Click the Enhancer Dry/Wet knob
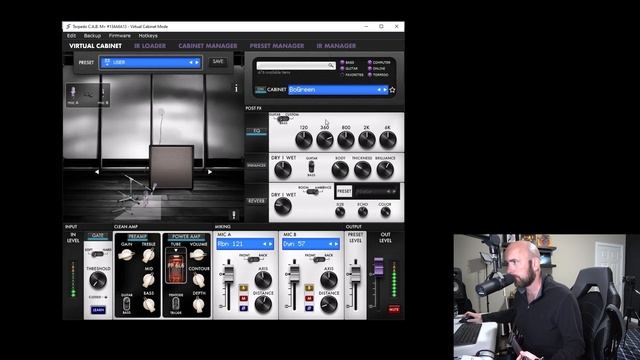The image size is (640, 360). 283,170
